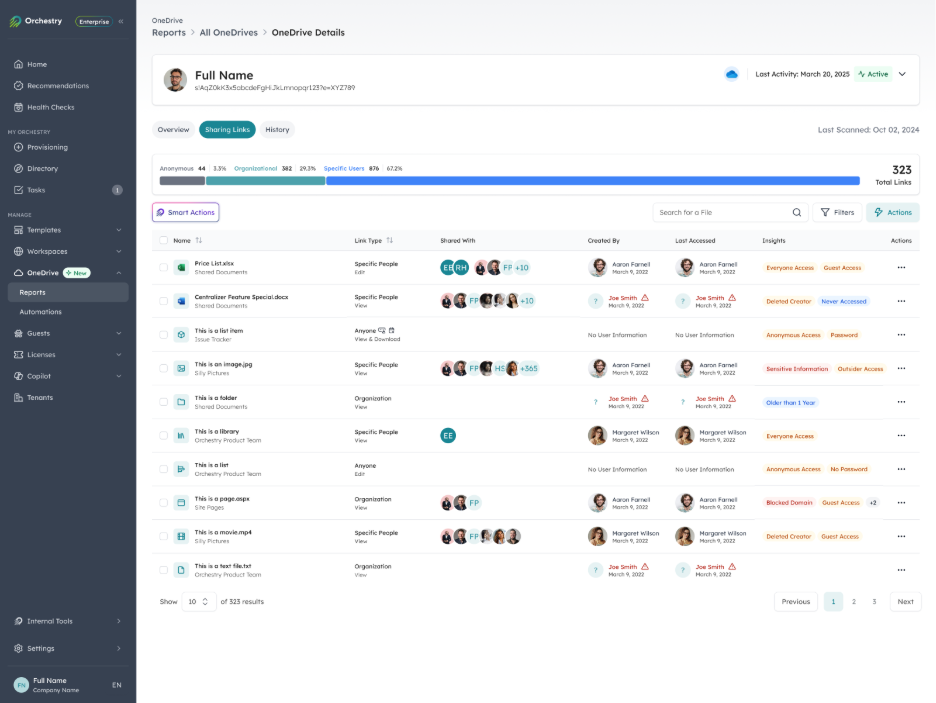
Task: Click the library icon for This is a library
Action: (x=181, y=436)
